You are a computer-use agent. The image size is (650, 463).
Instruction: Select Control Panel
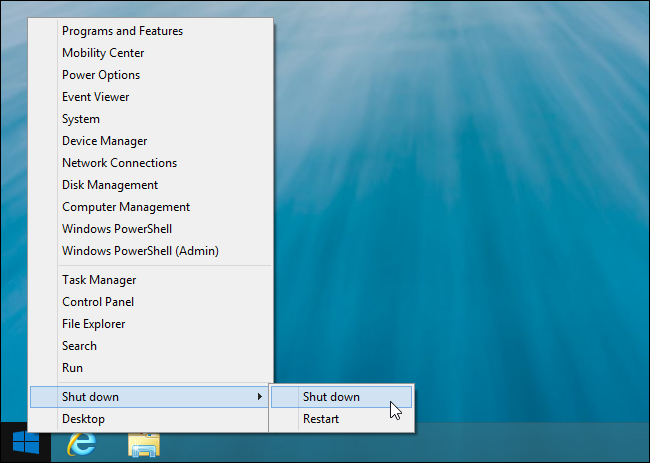[x=150, y=302]
